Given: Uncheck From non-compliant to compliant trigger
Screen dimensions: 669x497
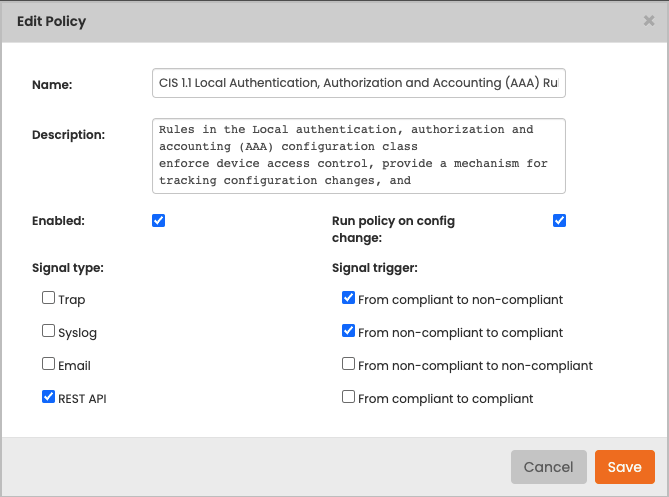Looking at the screenshot, I should pos(348,331).
